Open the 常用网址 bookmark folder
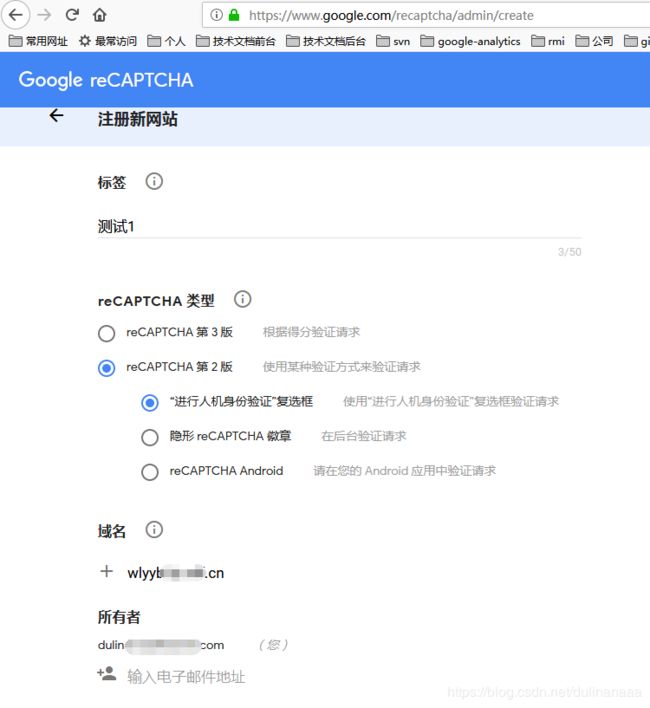This screenshot has height=708, width=650. pos(38,42)
